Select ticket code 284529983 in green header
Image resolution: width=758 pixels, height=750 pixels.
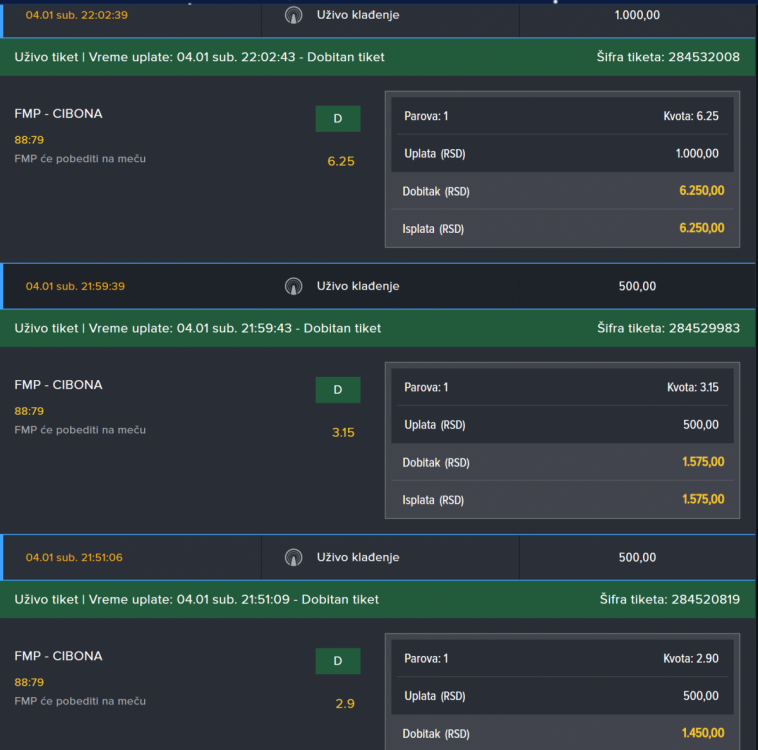703,328
